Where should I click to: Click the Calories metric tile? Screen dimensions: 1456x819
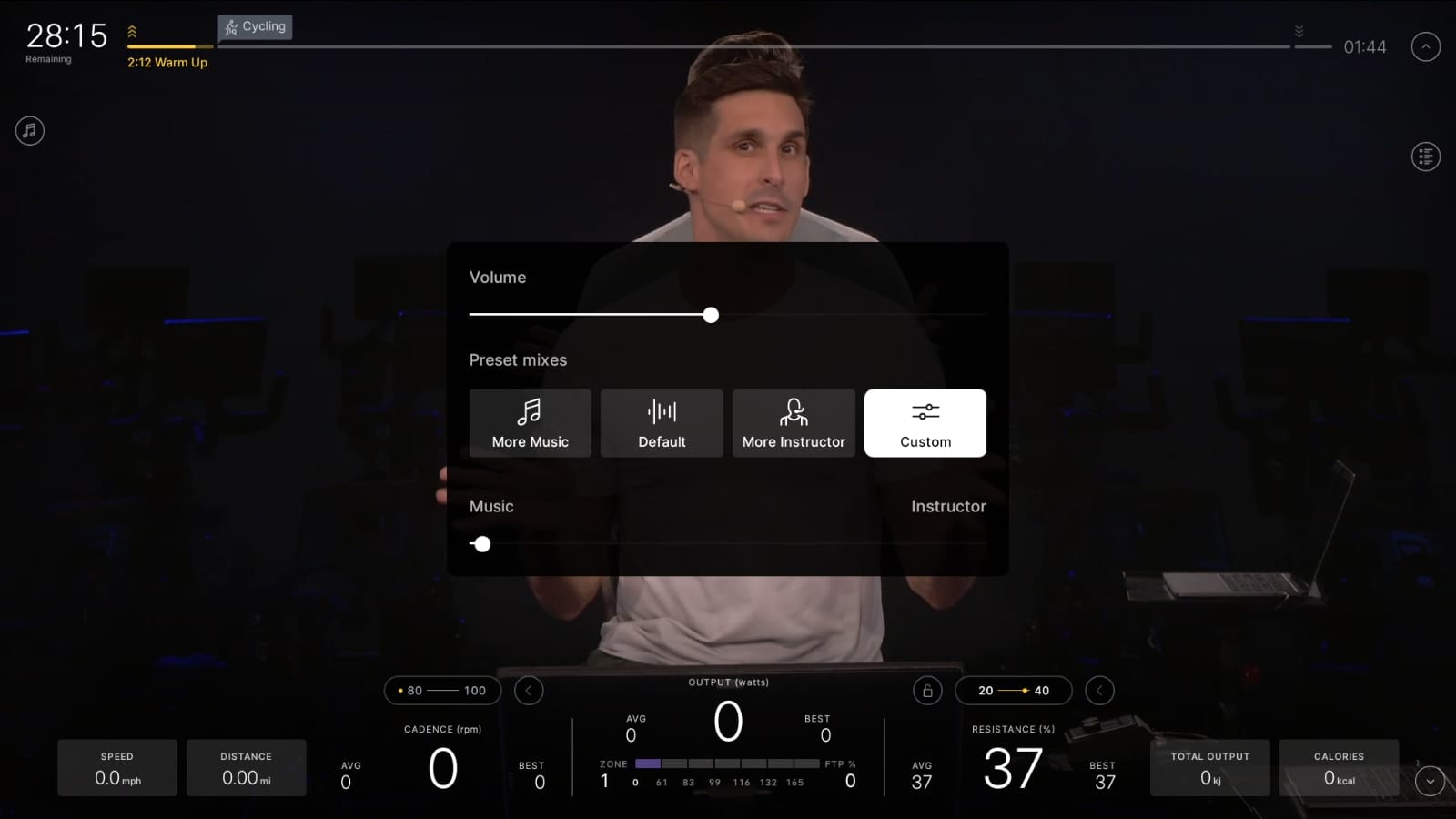(1339, 768)
